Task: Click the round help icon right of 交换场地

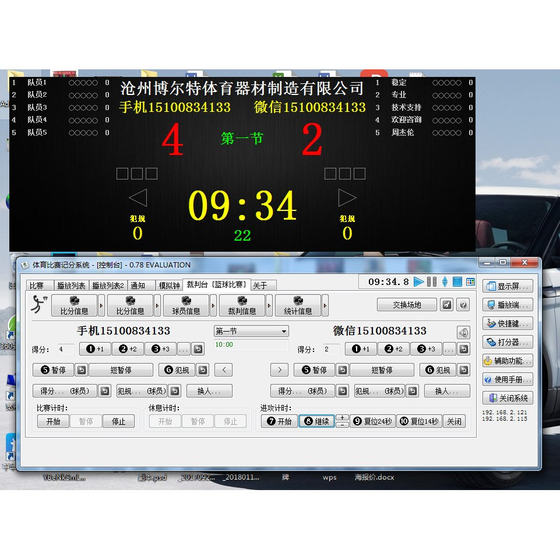Action: click(x=463, y=305)
